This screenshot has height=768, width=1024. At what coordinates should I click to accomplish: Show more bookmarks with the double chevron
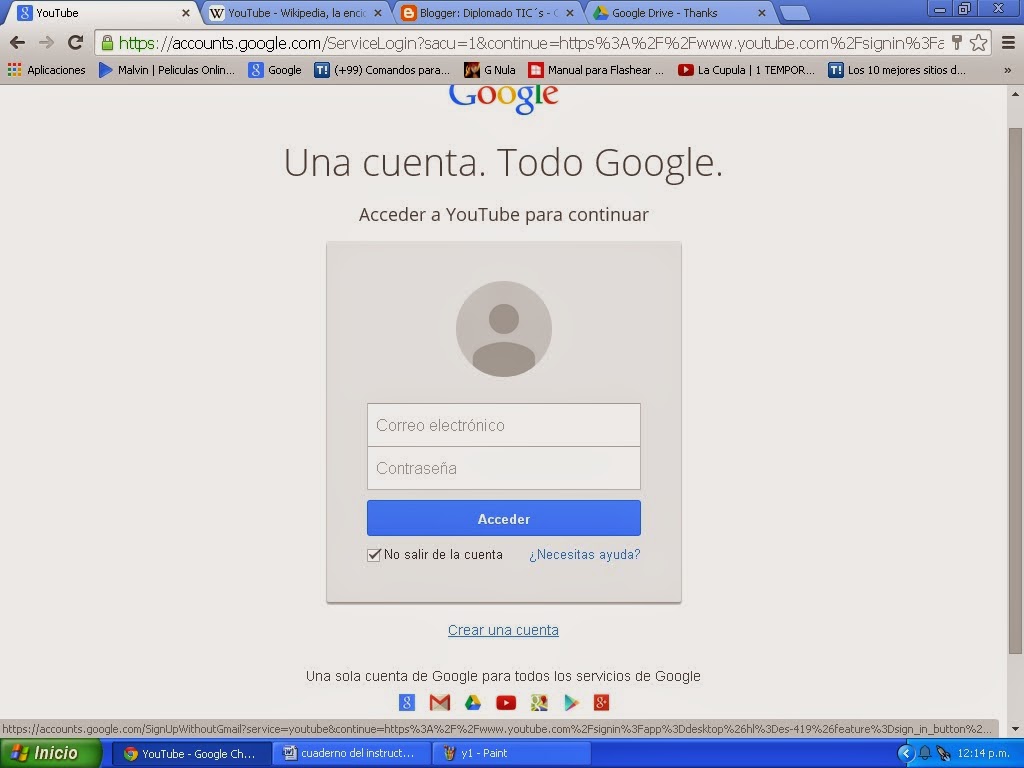[1007, 70]
